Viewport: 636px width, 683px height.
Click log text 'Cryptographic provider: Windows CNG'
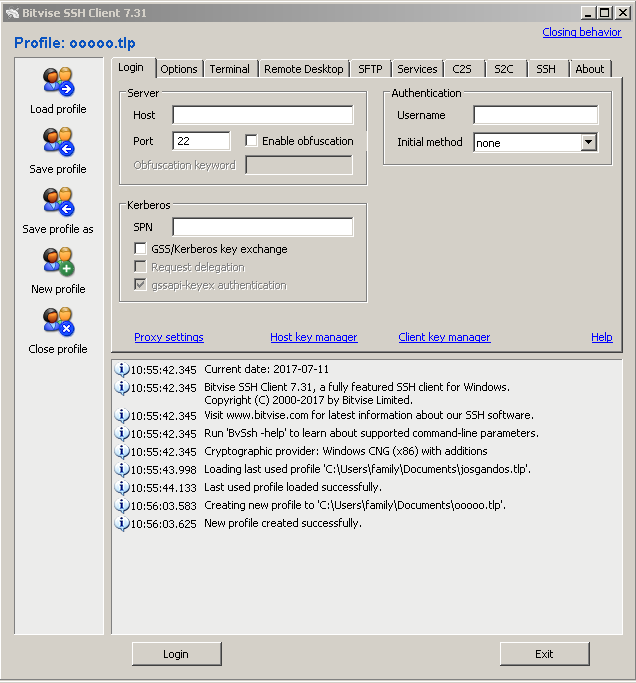[297, 451]
